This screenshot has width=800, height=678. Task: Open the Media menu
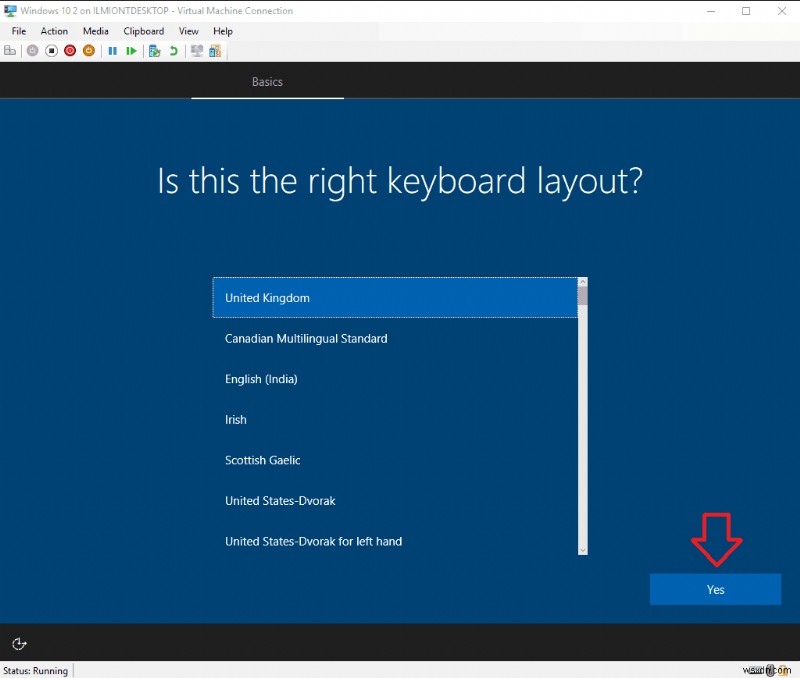(x=95, y=31)
